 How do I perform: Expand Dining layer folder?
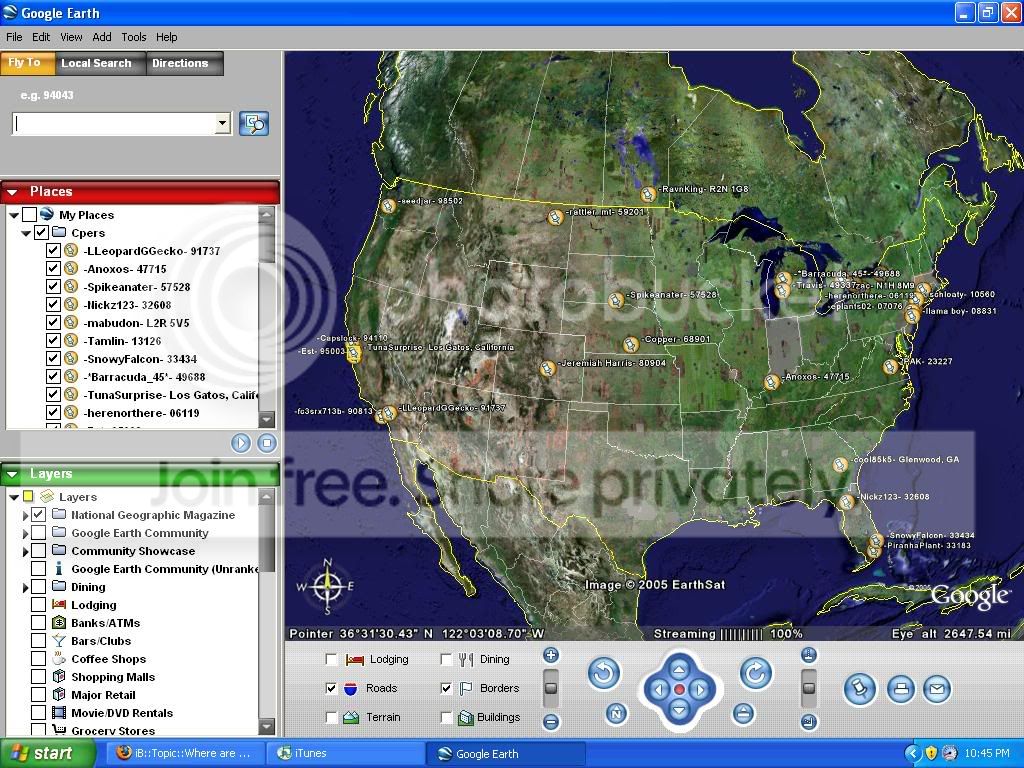25,587
